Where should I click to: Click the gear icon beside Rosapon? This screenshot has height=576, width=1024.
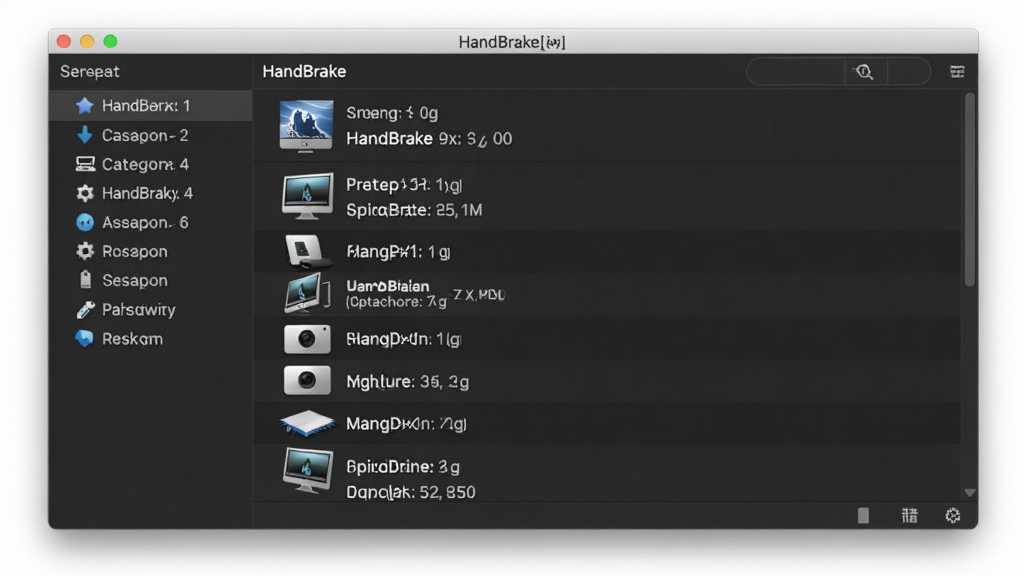[x=85, y=251]
